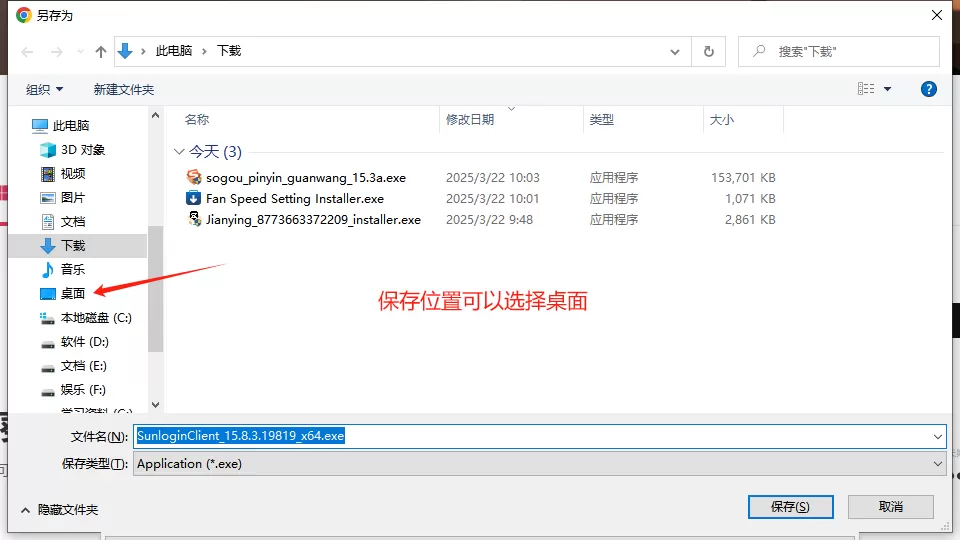Refresh the 下载 folder view

[708, 51]
